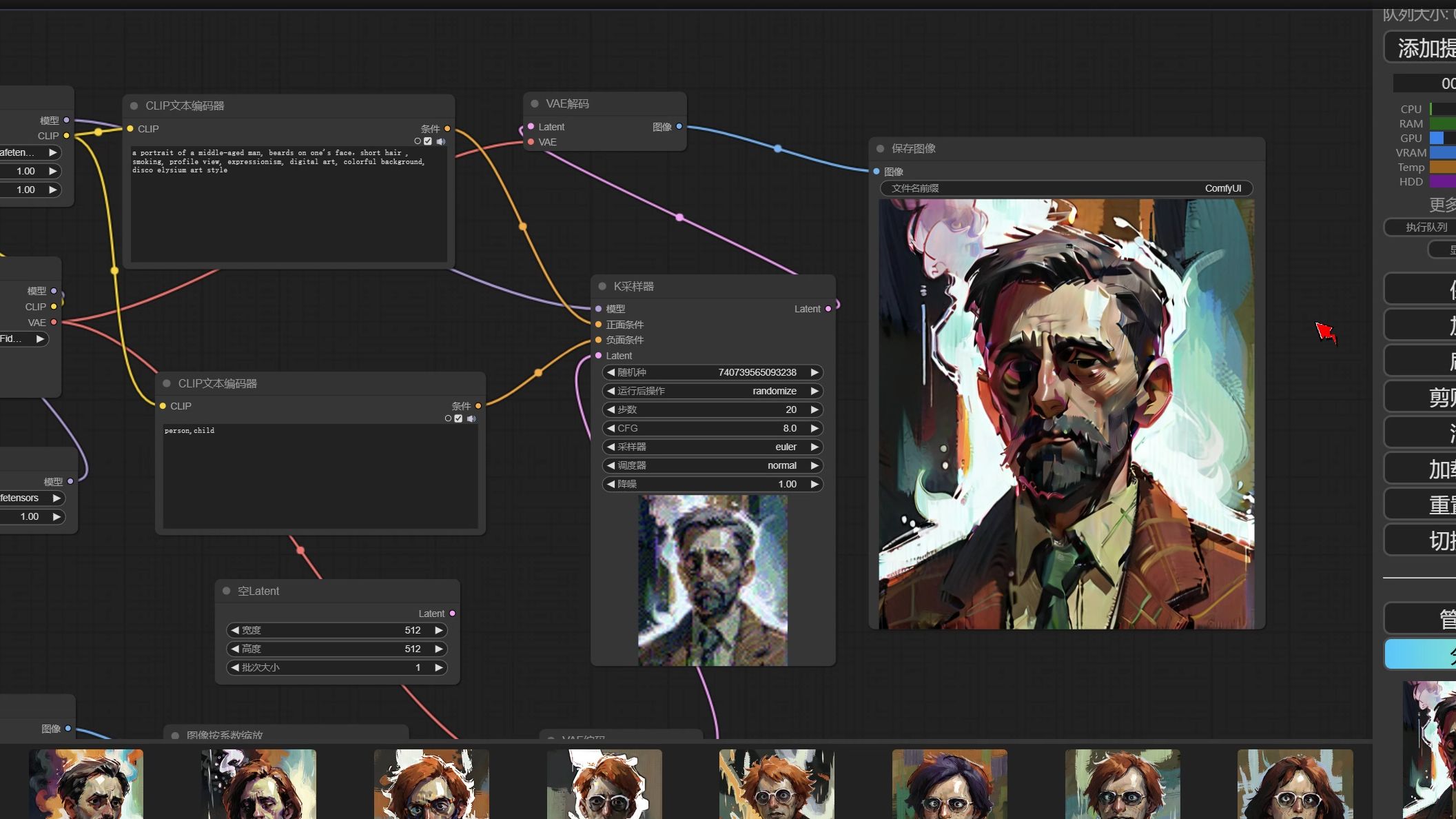Expand the 运行后操作 randomize dropdown

click(712, 390)
